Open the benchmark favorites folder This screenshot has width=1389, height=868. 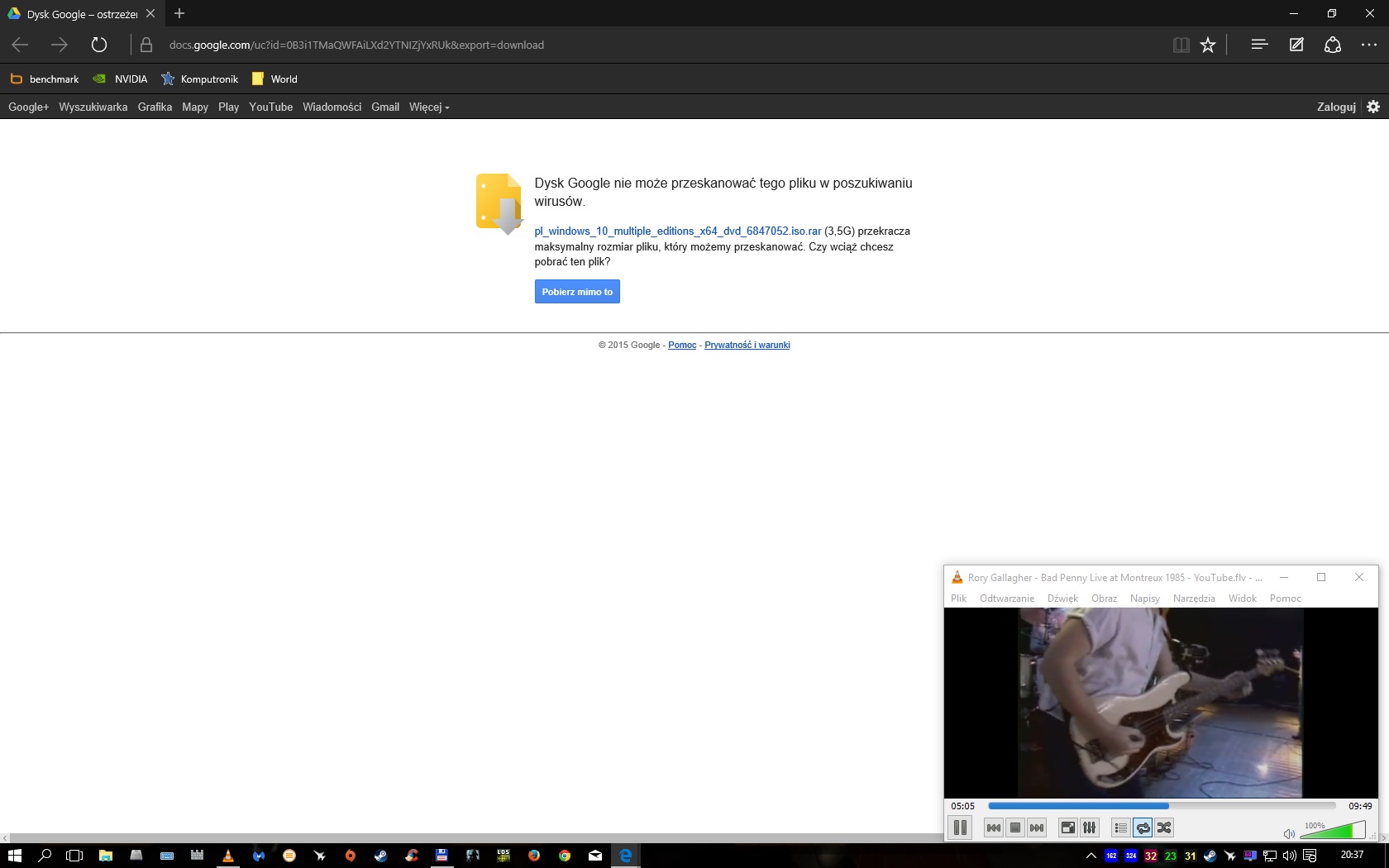[45, 79]
